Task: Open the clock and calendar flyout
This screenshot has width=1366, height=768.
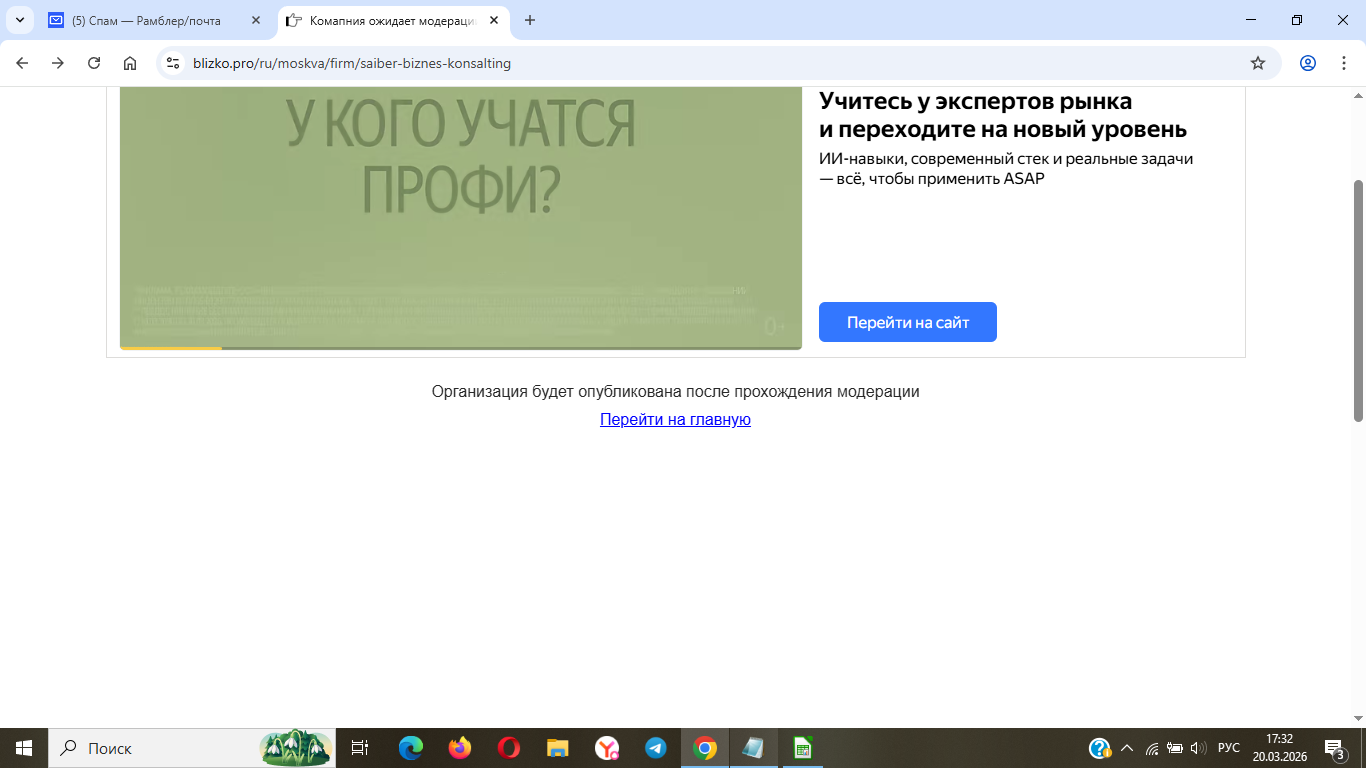Action: 1280,748
